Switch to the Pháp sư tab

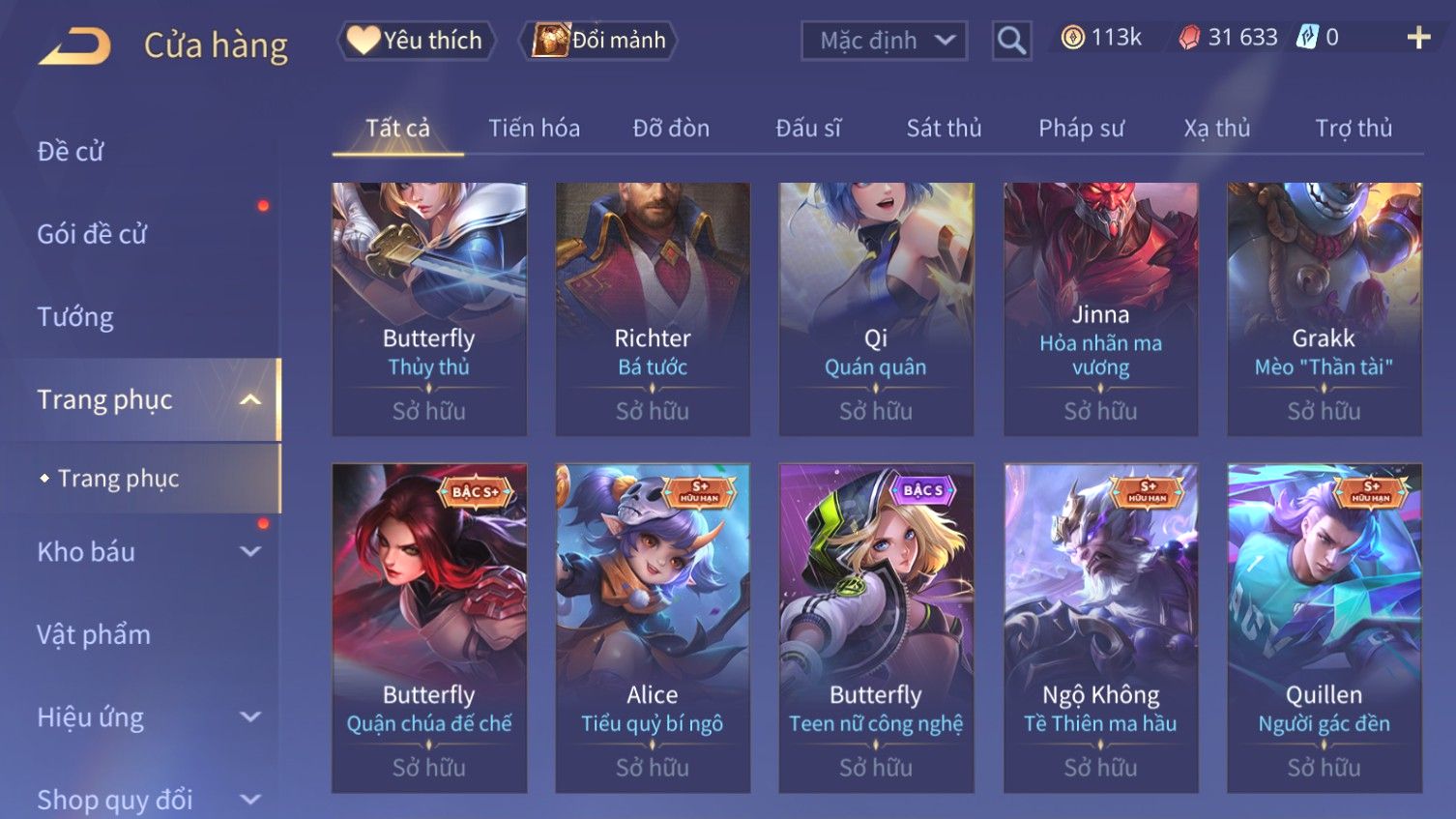1081,129
